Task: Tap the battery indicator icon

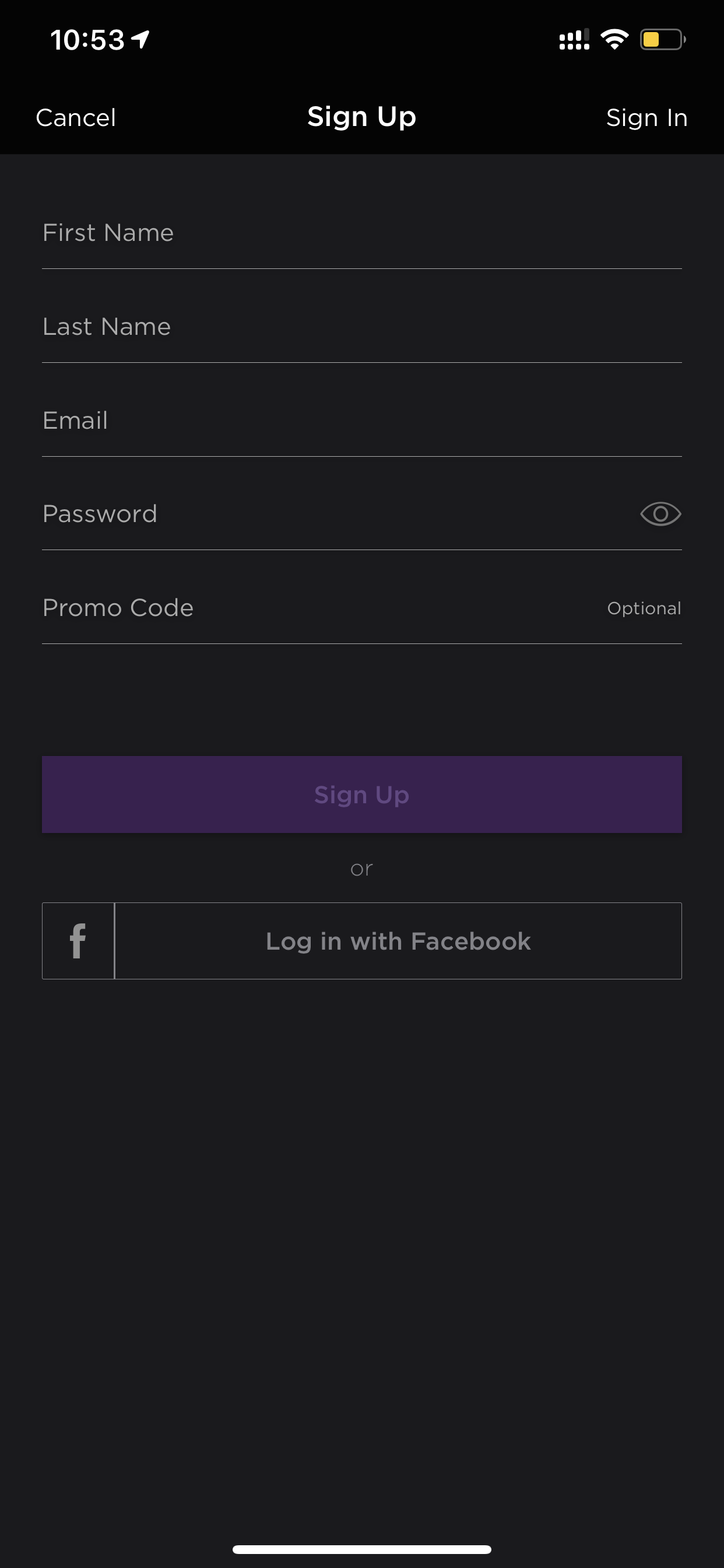Action: tap(663, 40)
